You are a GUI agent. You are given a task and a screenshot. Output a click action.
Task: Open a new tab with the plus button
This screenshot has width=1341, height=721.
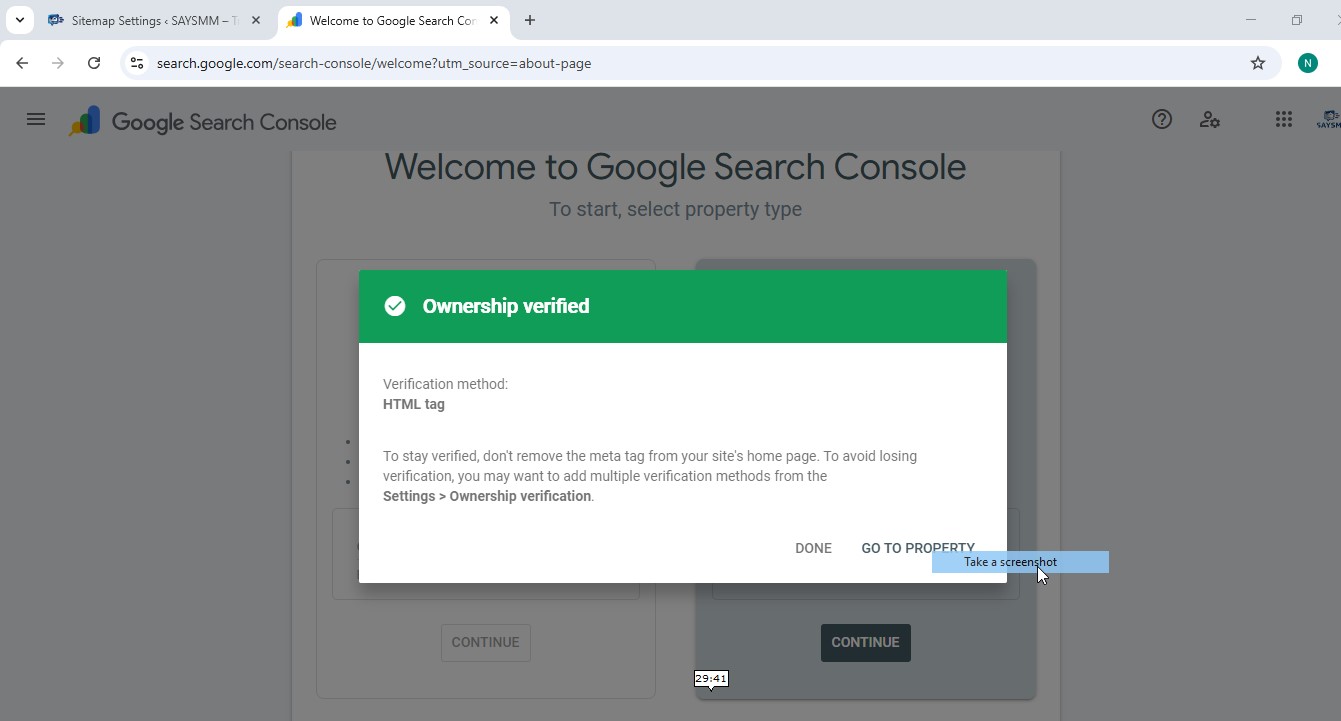coord(530,20)
